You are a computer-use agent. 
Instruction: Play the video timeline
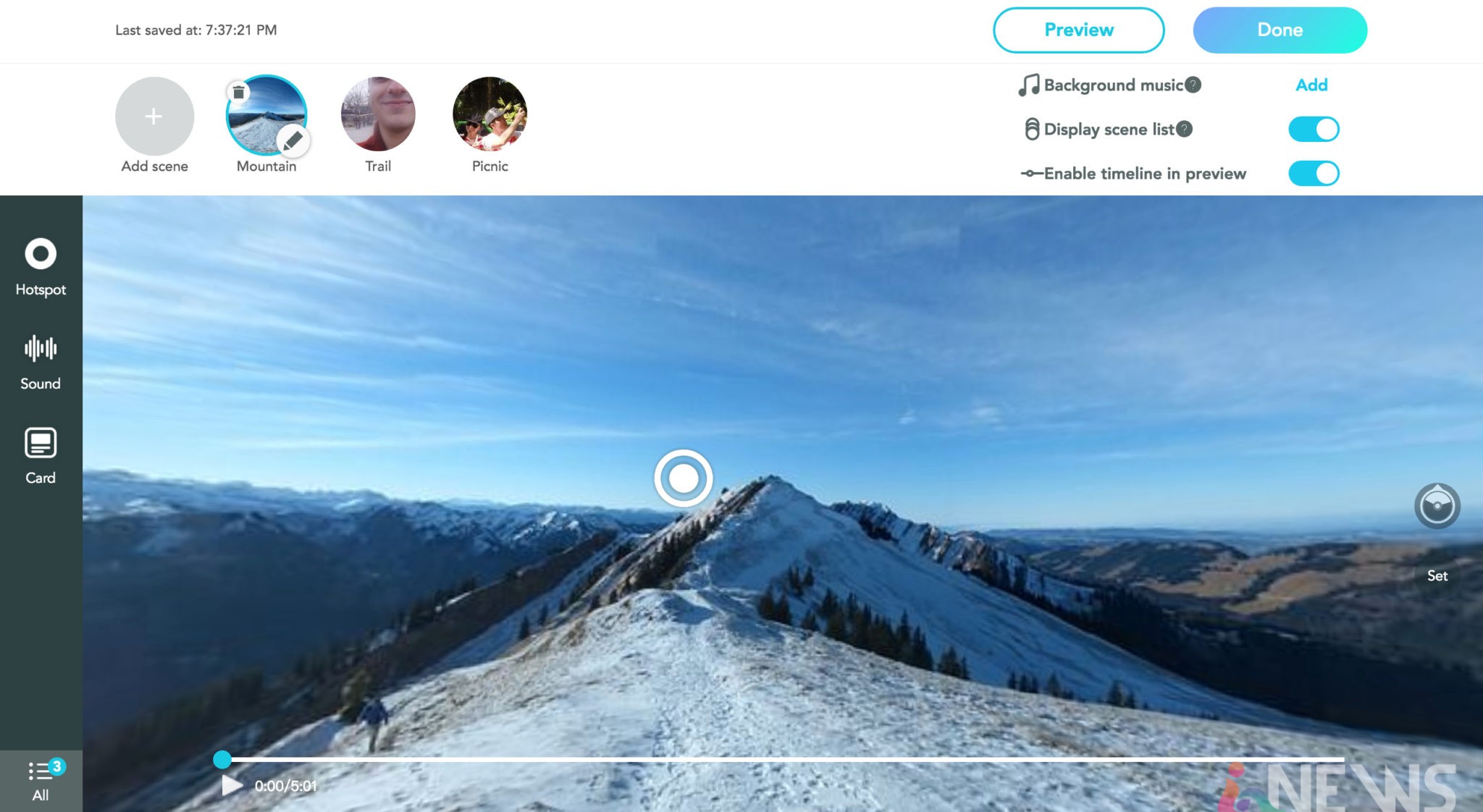tap(232, 785)
